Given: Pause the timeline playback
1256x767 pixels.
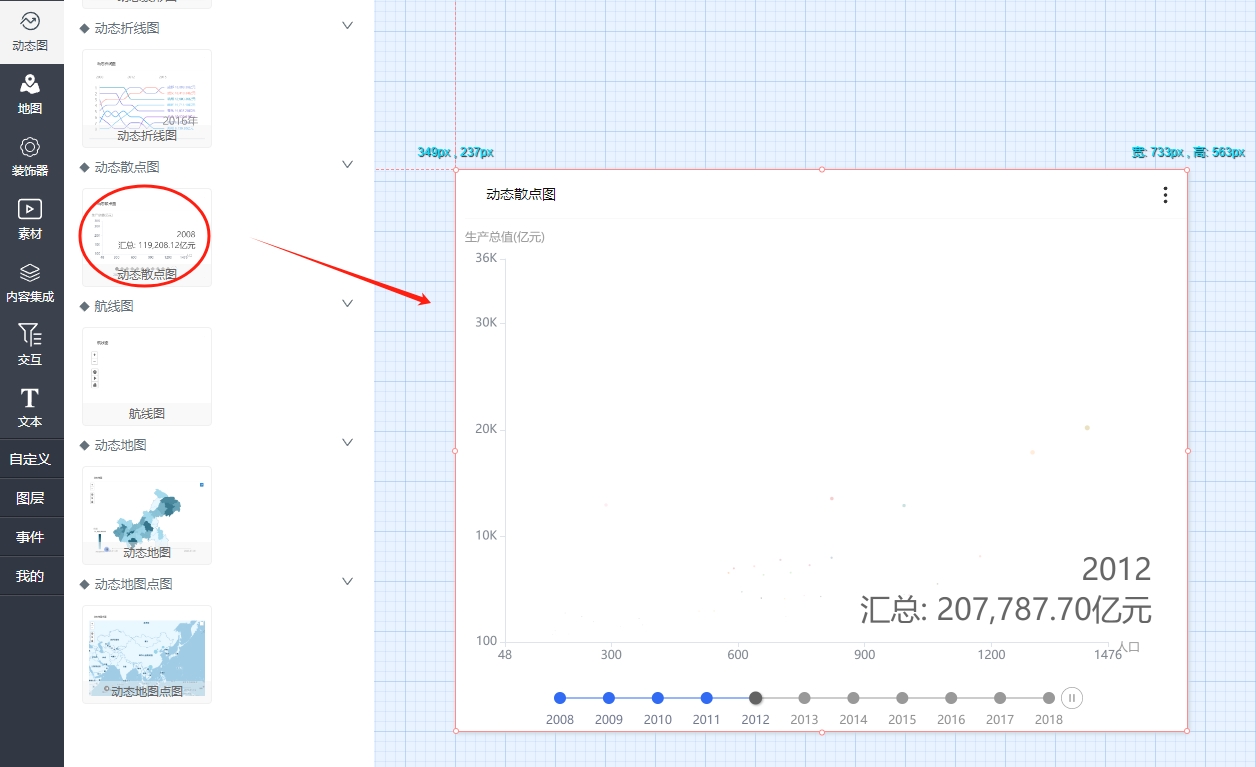Looking at the screenshot, I should coord(1071,698).
